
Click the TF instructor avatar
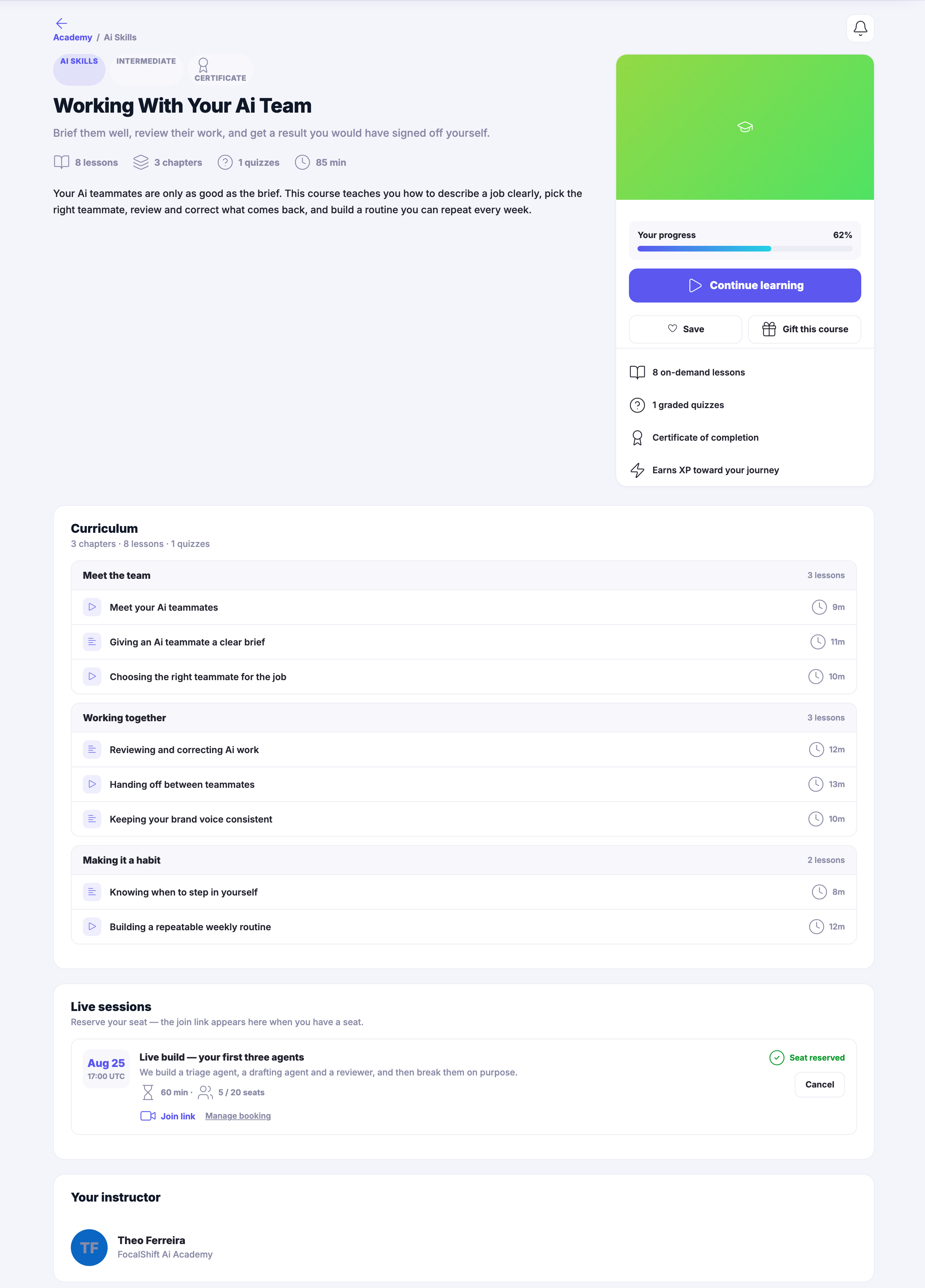[89, 1247]
